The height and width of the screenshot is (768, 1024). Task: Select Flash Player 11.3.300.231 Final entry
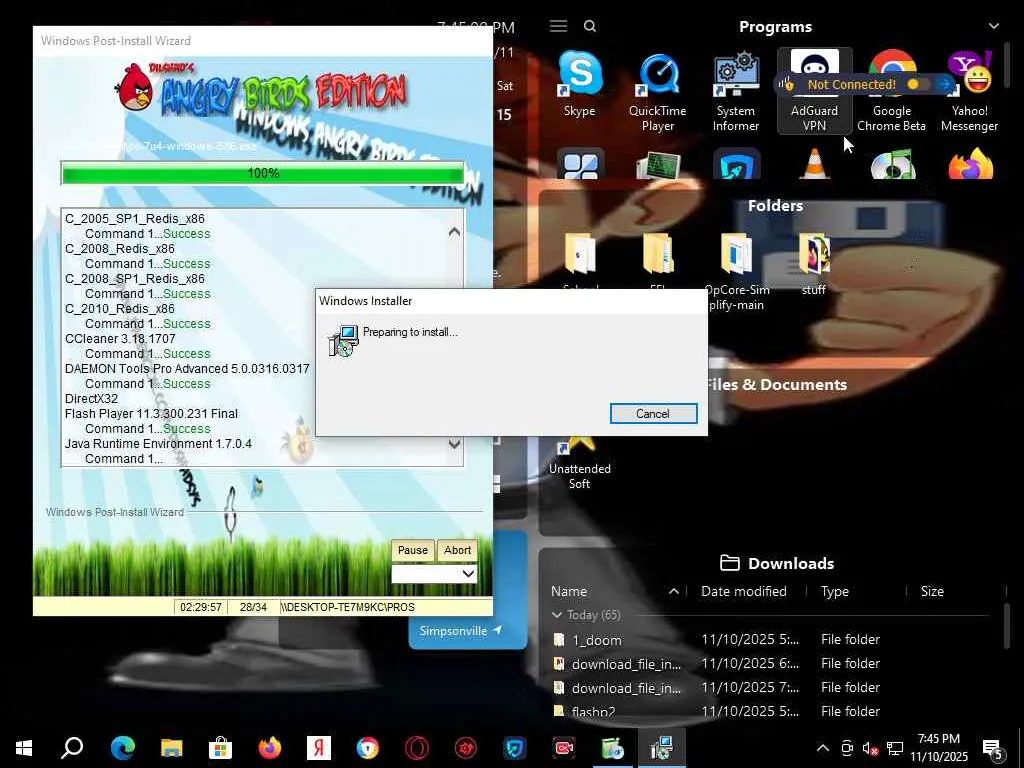[x=152, y=413]
